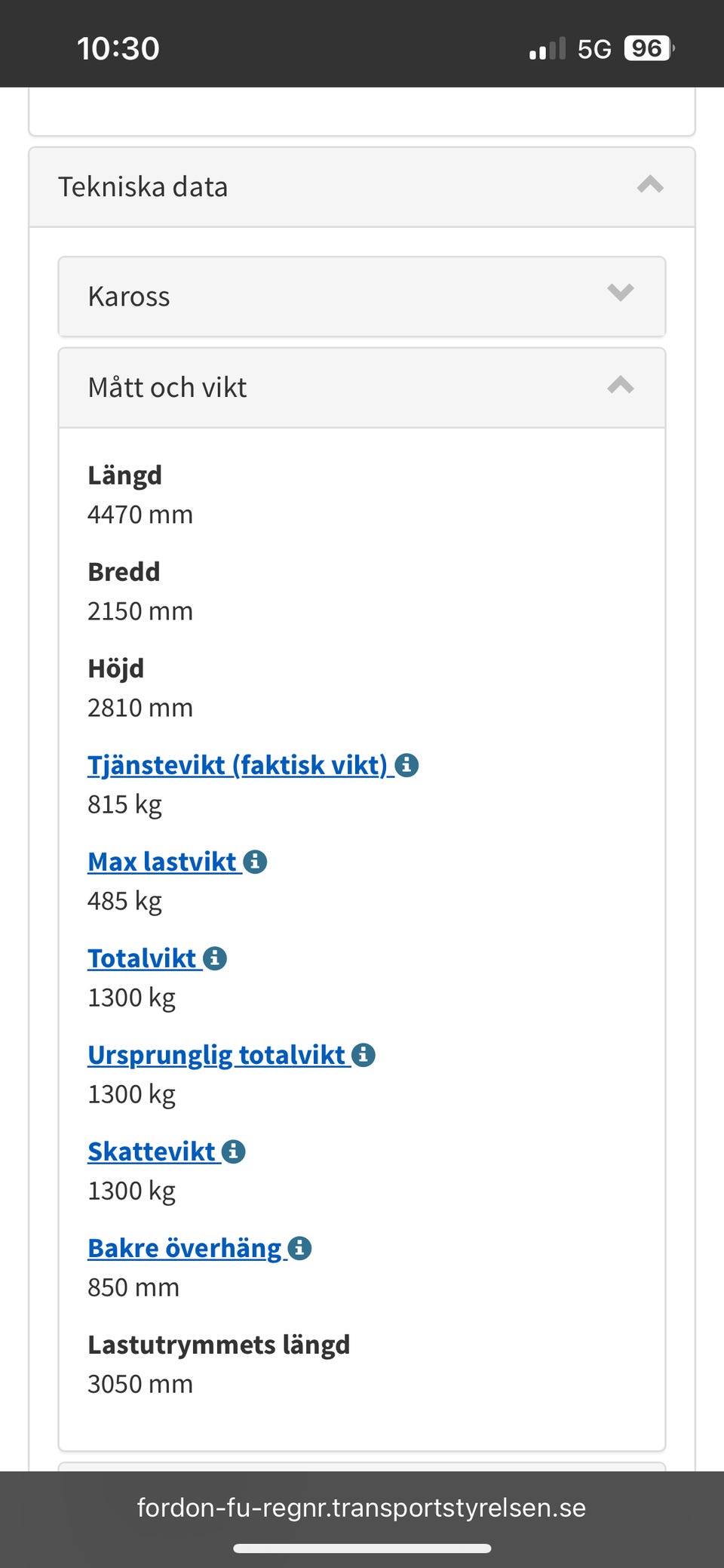Expand the Kaross section chevron

(x=620, y=293)
